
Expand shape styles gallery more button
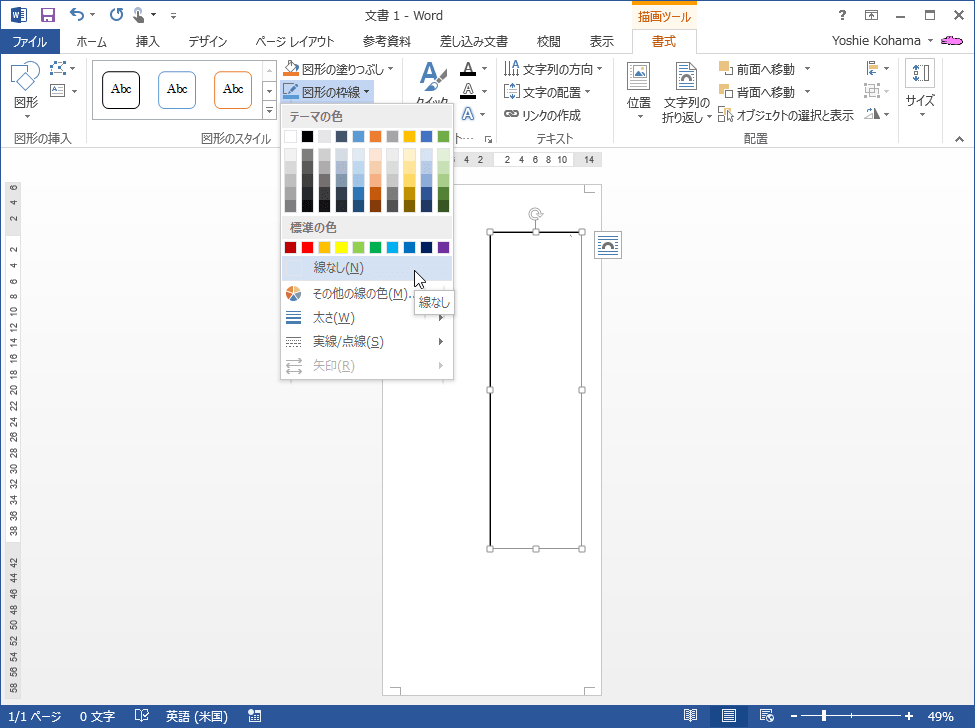[x=269, y=111]
